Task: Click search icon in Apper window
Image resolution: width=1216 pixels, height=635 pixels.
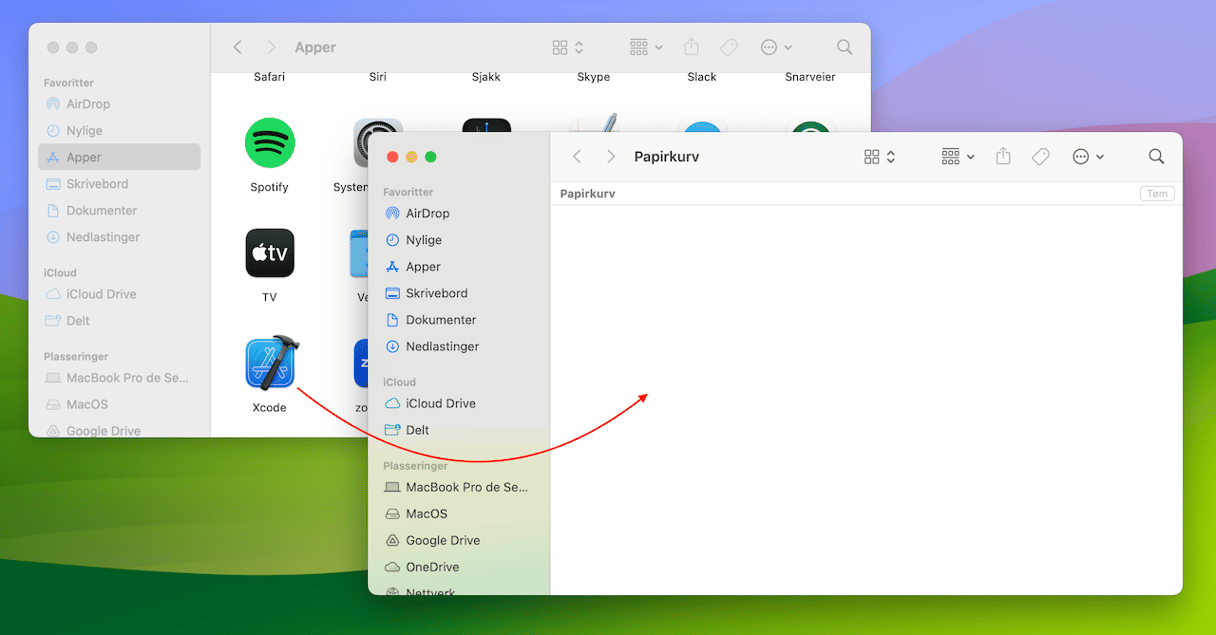Action: point(845,47)
